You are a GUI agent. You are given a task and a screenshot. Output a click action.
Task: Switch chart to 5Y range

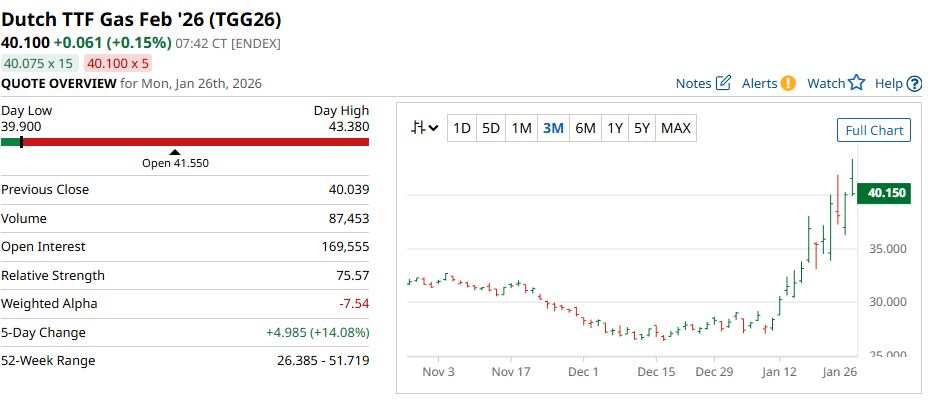642,128
